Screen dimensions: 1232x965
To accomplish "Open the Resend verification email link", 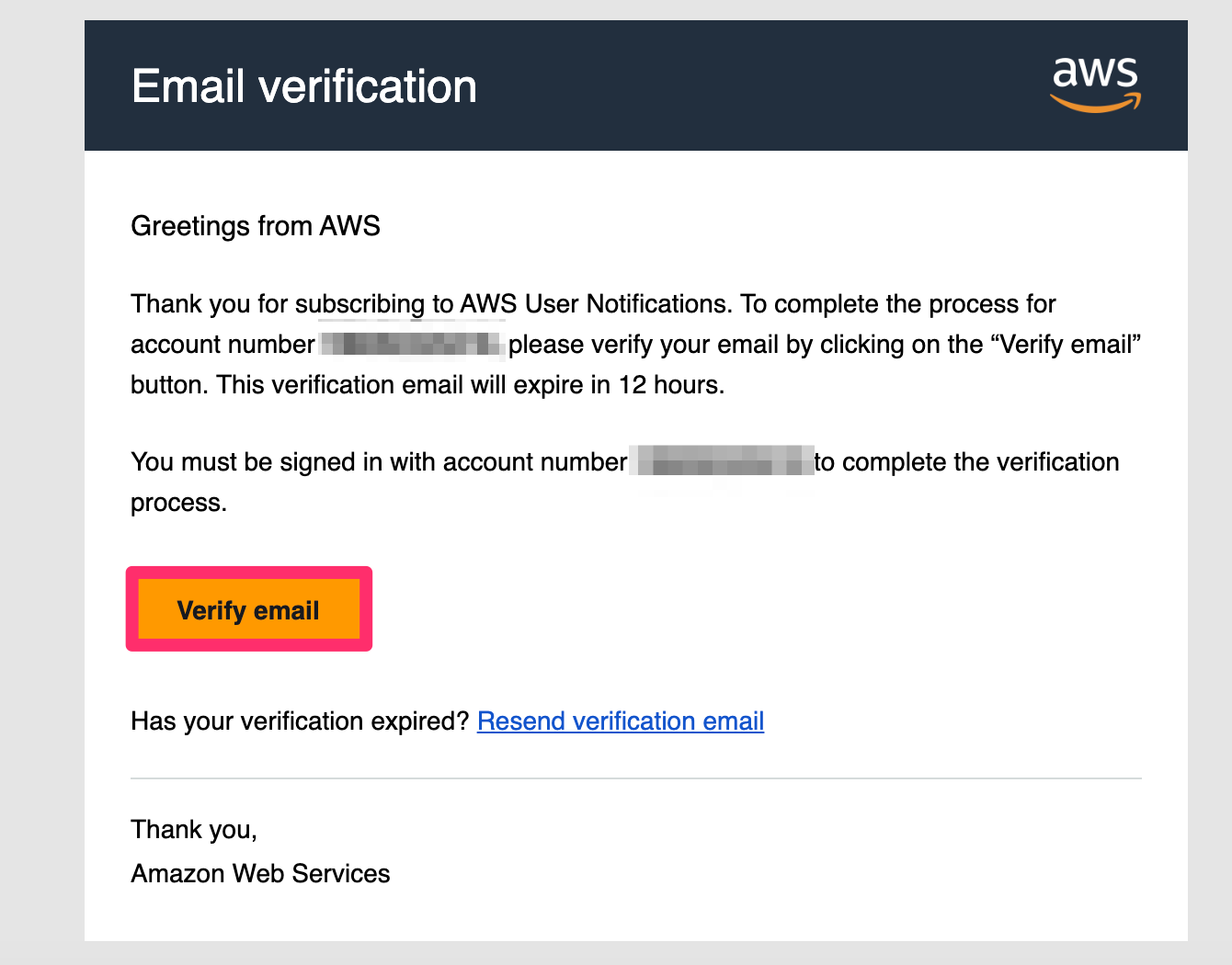I will tap(621, 721).
